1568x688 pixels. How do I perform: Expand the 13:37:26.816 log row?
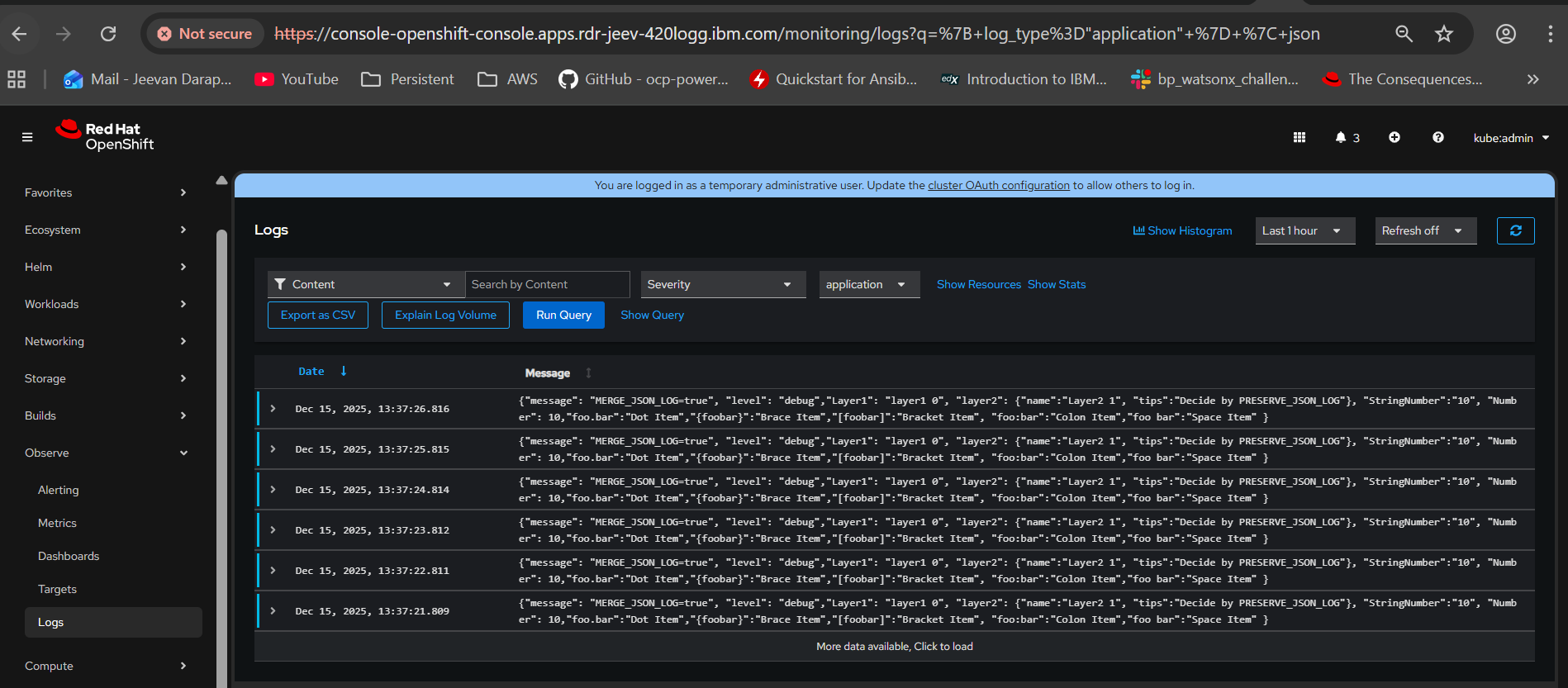(x=273, y=409)
